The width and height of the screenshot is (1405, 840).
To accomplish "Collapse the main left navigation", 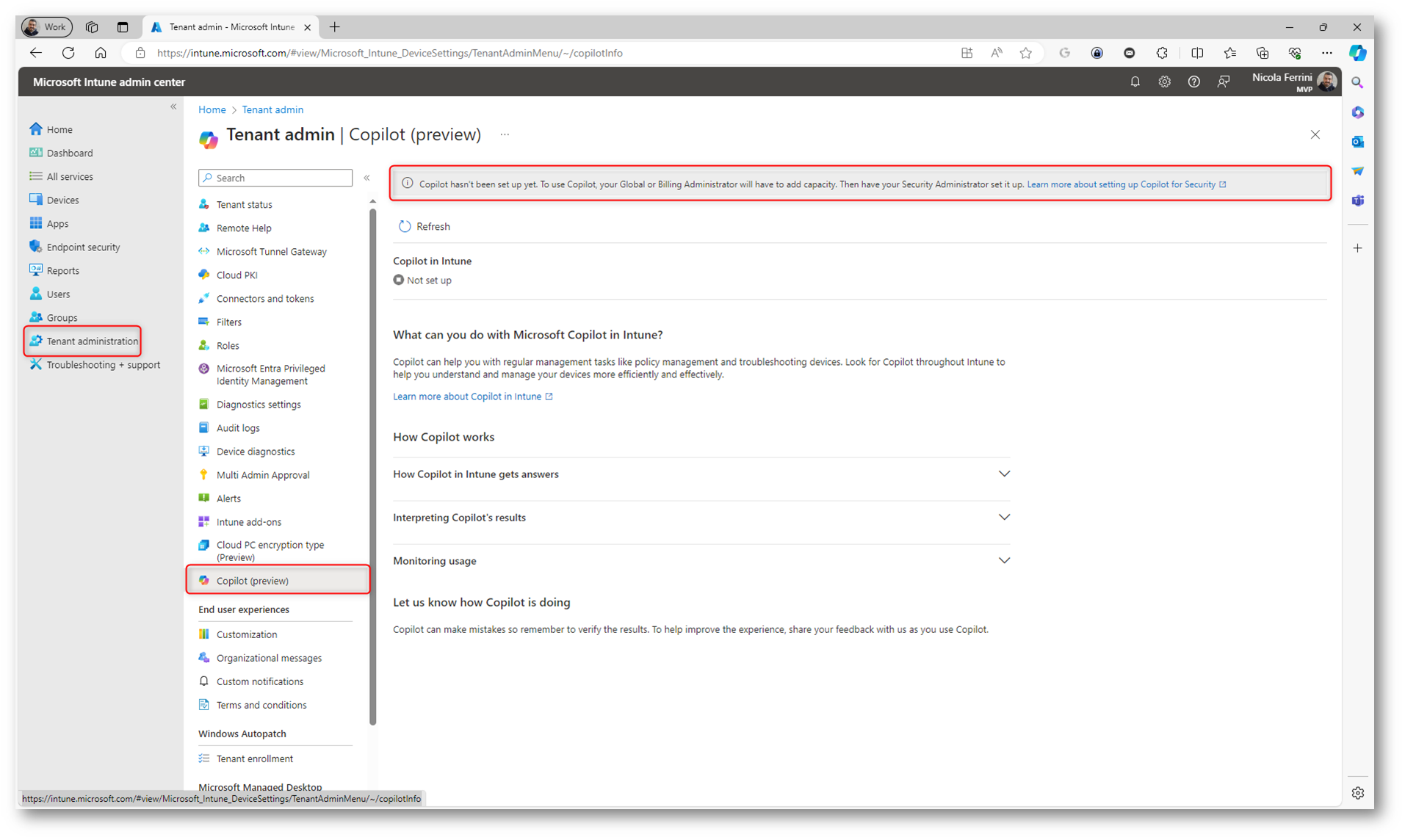I will 173,106.
